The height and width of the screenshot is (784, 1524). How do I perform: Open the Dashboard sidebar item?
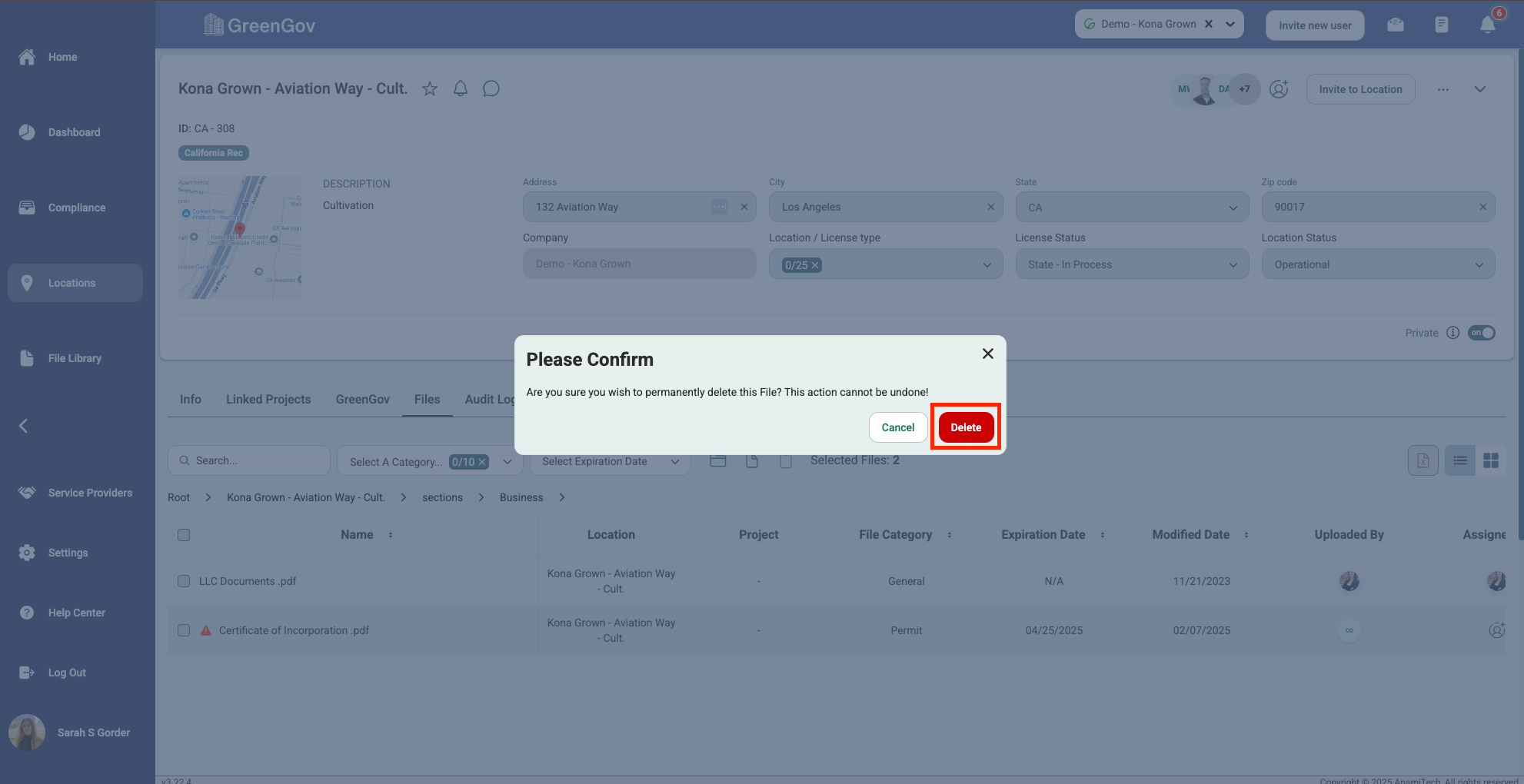[x=75, y=132]
